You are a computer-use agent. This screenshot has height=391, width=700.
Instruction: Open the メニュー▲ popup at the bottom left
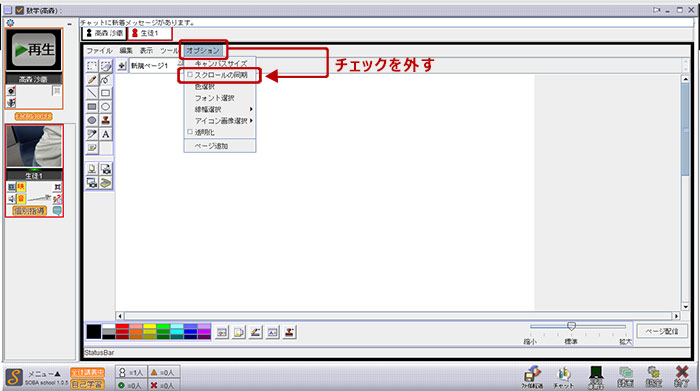click(44, 374)
